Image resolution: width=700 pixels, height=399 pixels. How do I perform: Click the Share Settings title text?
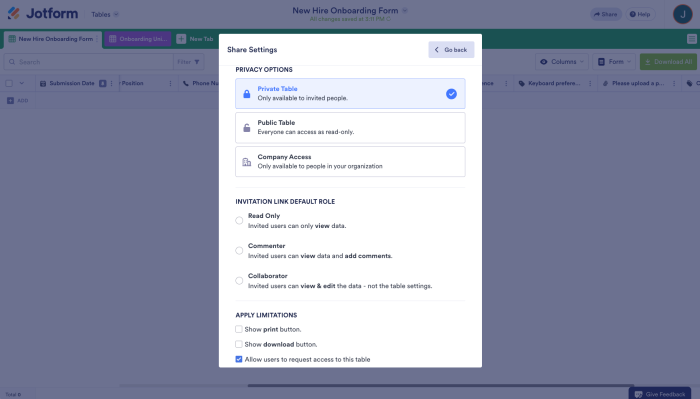click(x=252, y=50)
